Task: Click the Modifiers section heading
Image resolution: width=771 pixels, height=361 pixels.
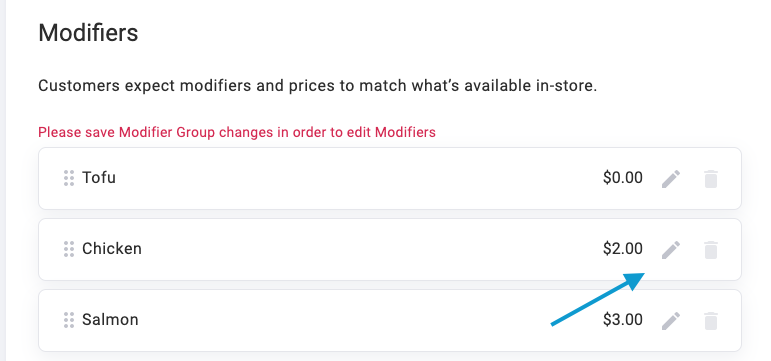Action: click(88, 33)
